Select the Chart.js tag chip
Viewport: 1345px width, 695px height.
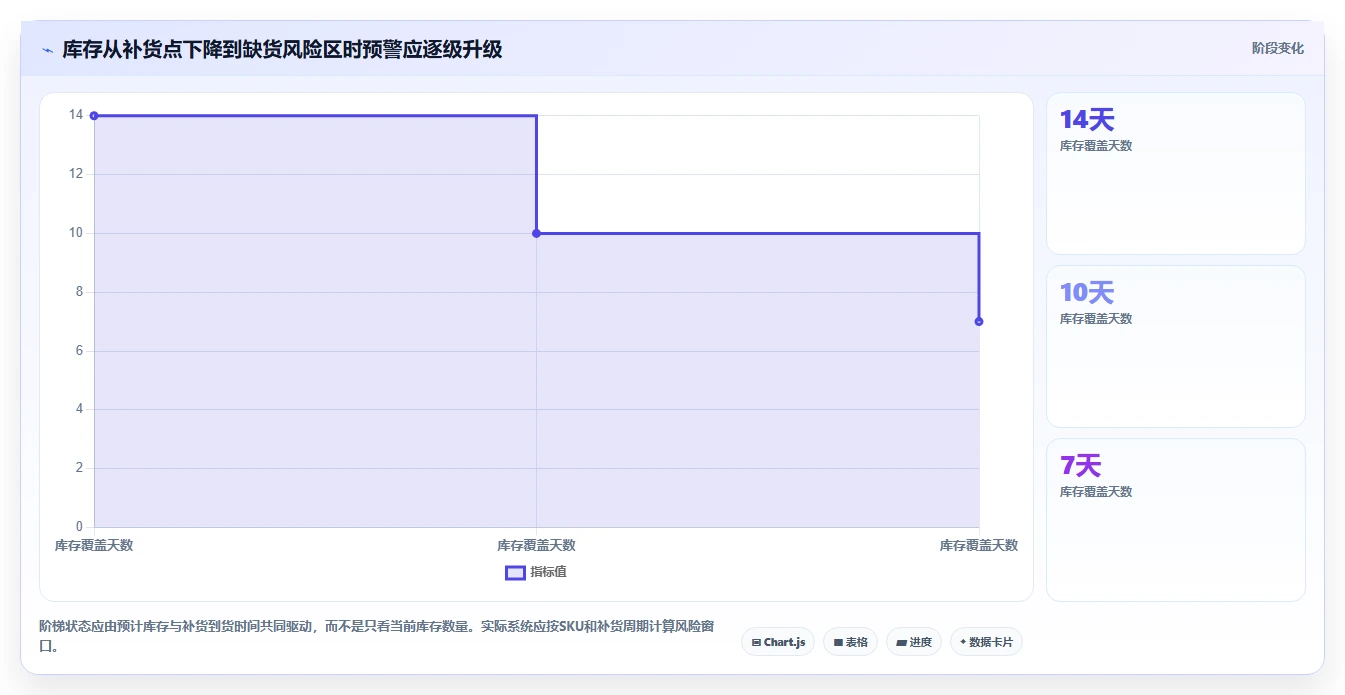(778, 642)
